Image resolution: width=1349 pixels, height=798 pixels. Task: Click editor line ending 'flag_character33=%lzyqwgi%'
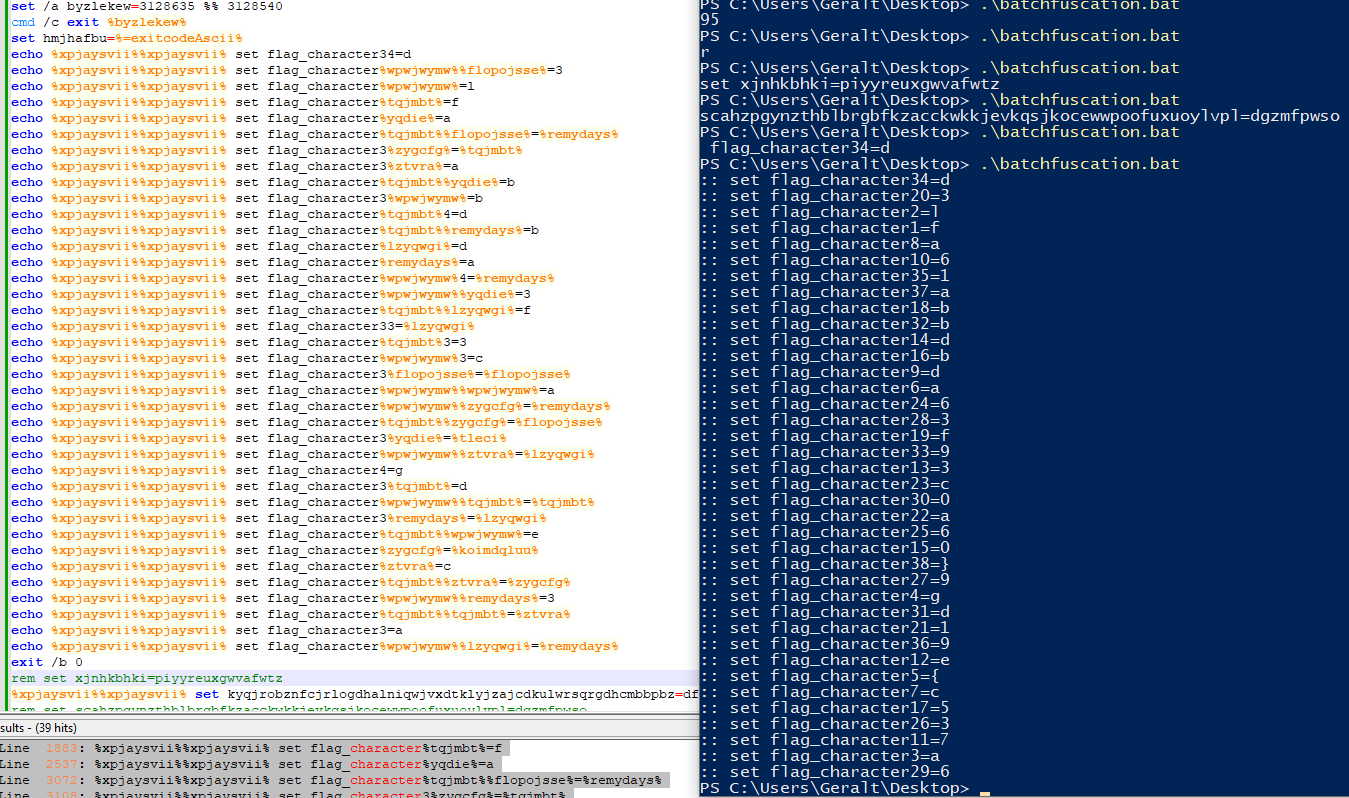click(x=243, y=326)
